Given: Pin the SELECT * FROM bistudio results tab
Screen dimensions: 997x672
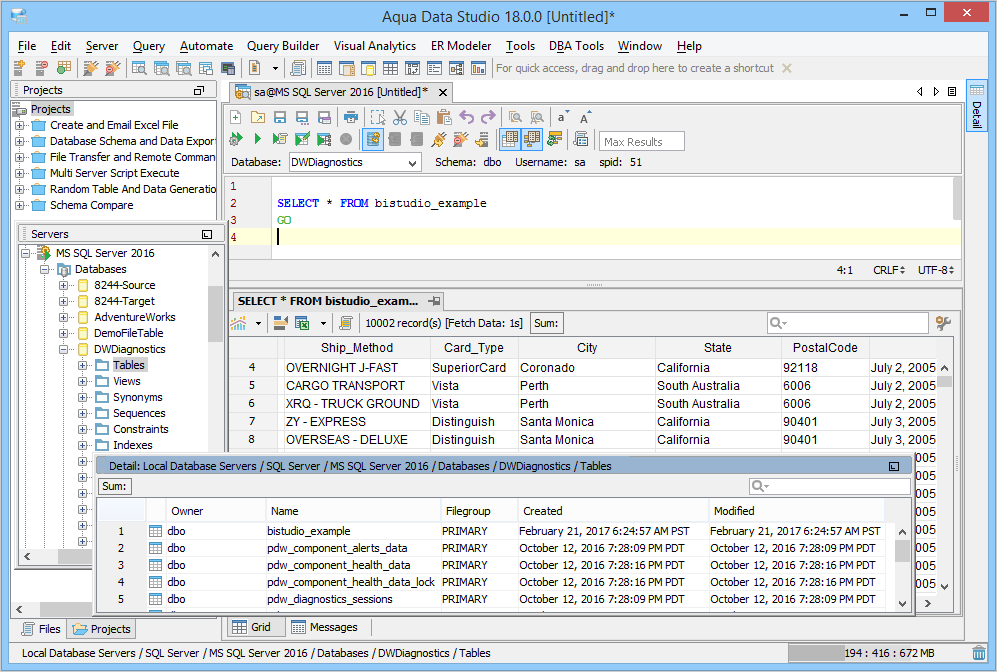Looking at the screenshot, I should (434, 301).
